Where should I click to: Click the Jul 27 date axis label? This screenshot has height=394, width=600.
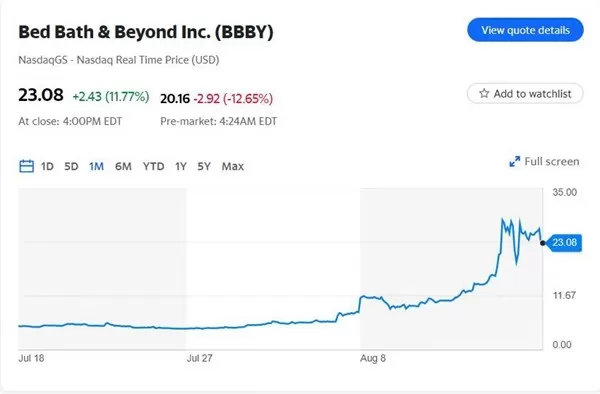pyautogui.click(x=199, y=358)
